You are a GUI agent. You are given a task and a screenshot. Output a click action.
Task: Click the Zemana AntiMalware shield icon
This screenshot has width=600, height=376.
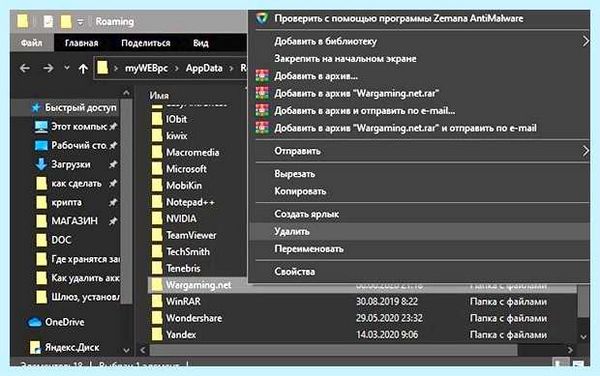[x=262, y=18]
